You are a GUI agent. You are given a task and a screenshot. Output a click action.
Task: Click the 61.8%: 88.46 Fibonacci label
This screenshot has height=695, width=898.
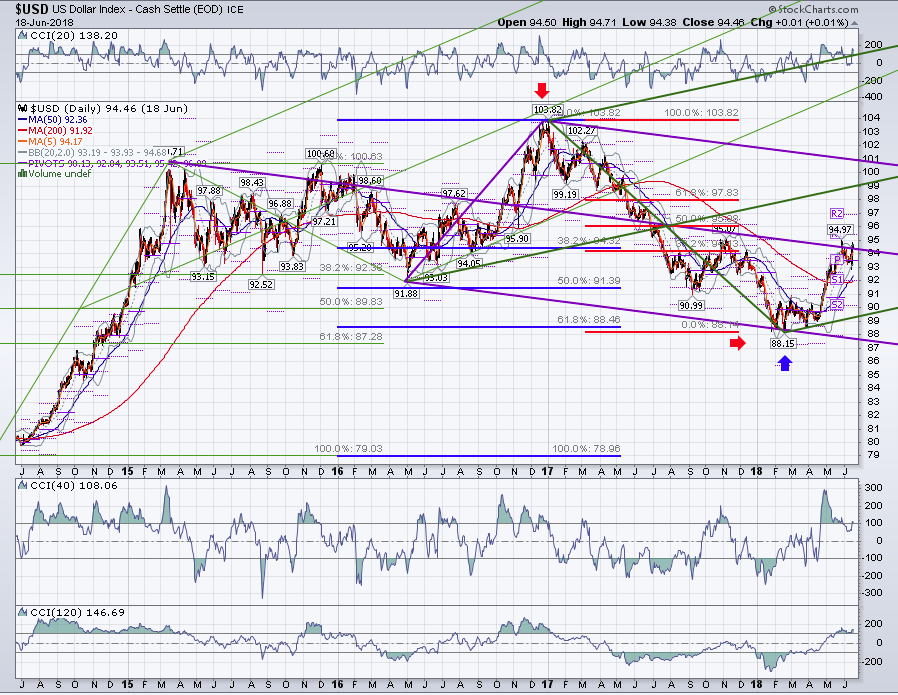point(589,319)
